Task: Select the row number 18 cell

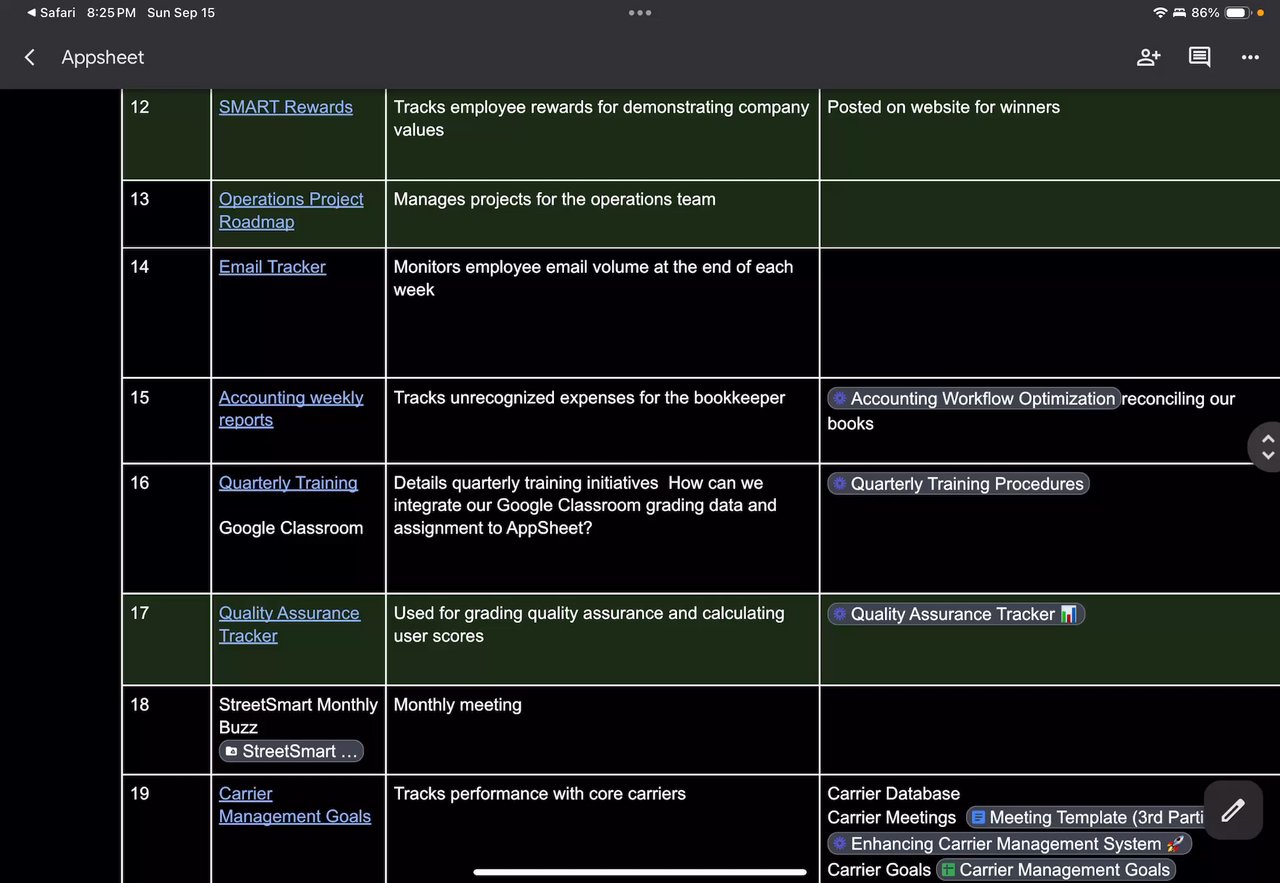Action: coord(166,730)
